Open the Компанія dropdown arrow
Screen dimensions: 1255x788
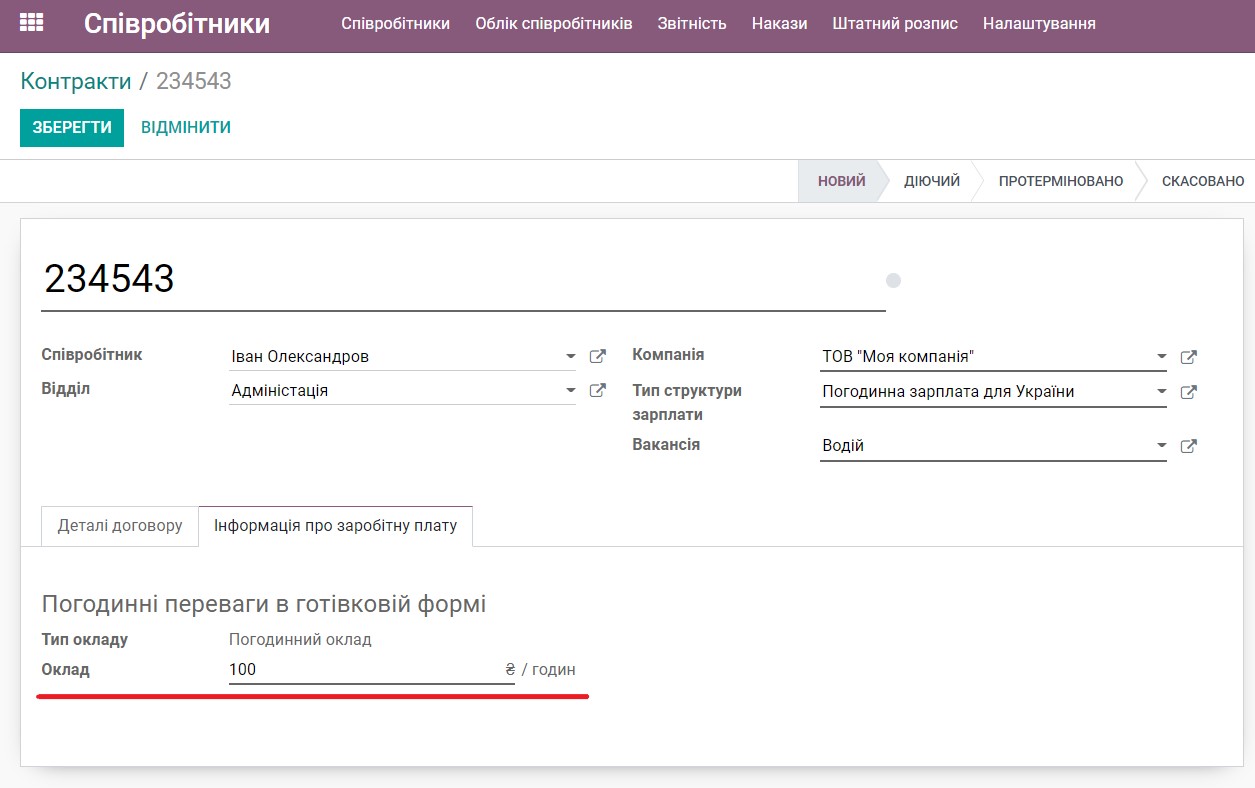point(1161,357)
